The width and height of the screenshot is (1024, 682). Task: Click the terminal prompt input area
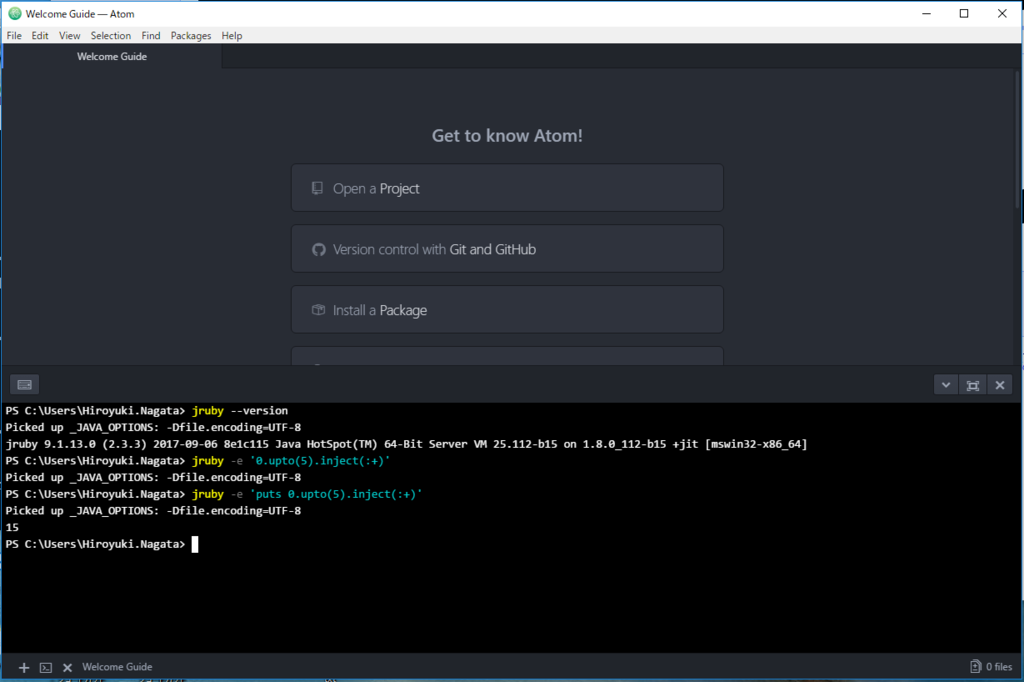[x=195, y=544]
